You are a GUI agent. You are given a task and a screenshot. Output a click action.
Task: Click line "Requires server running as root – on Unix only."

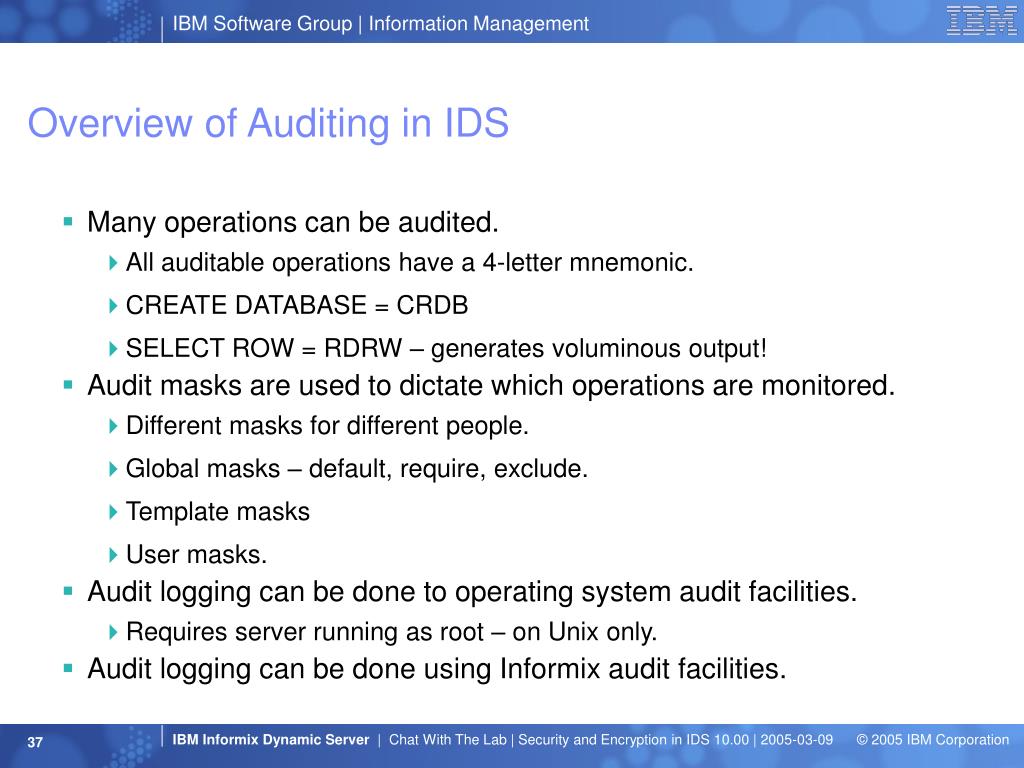click(x=391, y=632)
